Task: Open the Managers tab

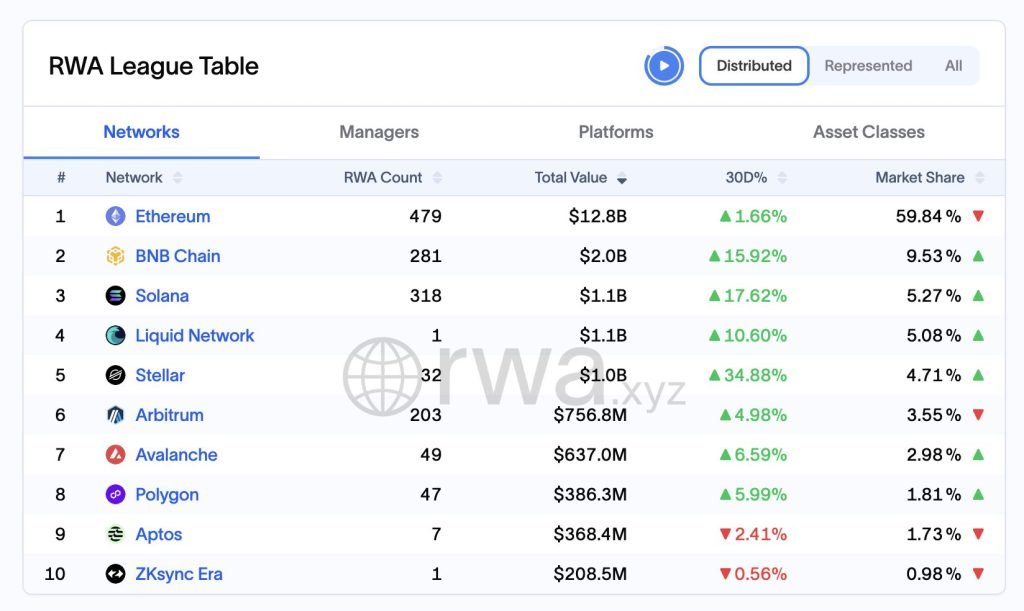Action: pyautogui.click(x=379, y=132)
